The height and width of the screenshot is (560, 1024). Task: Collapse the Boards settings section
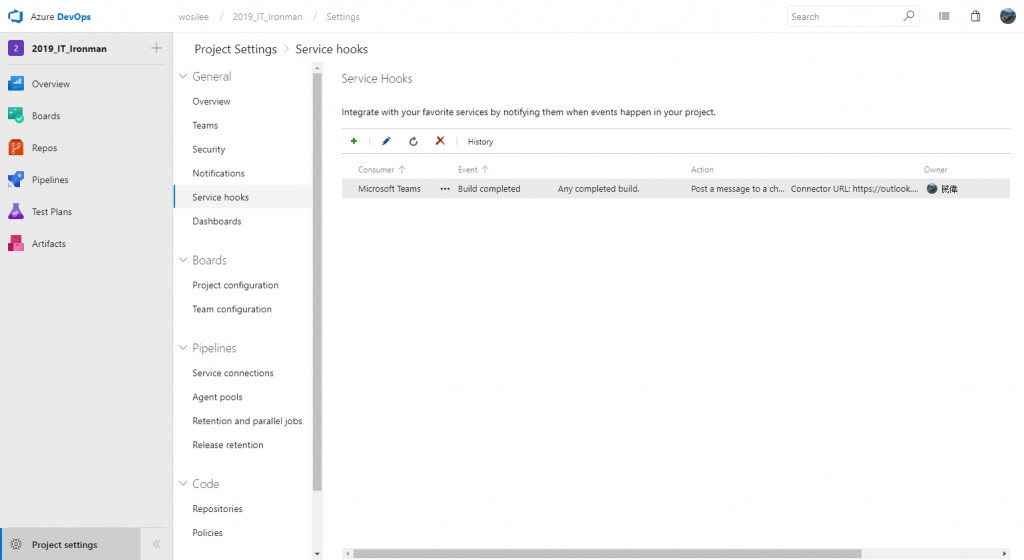(184, 260)
